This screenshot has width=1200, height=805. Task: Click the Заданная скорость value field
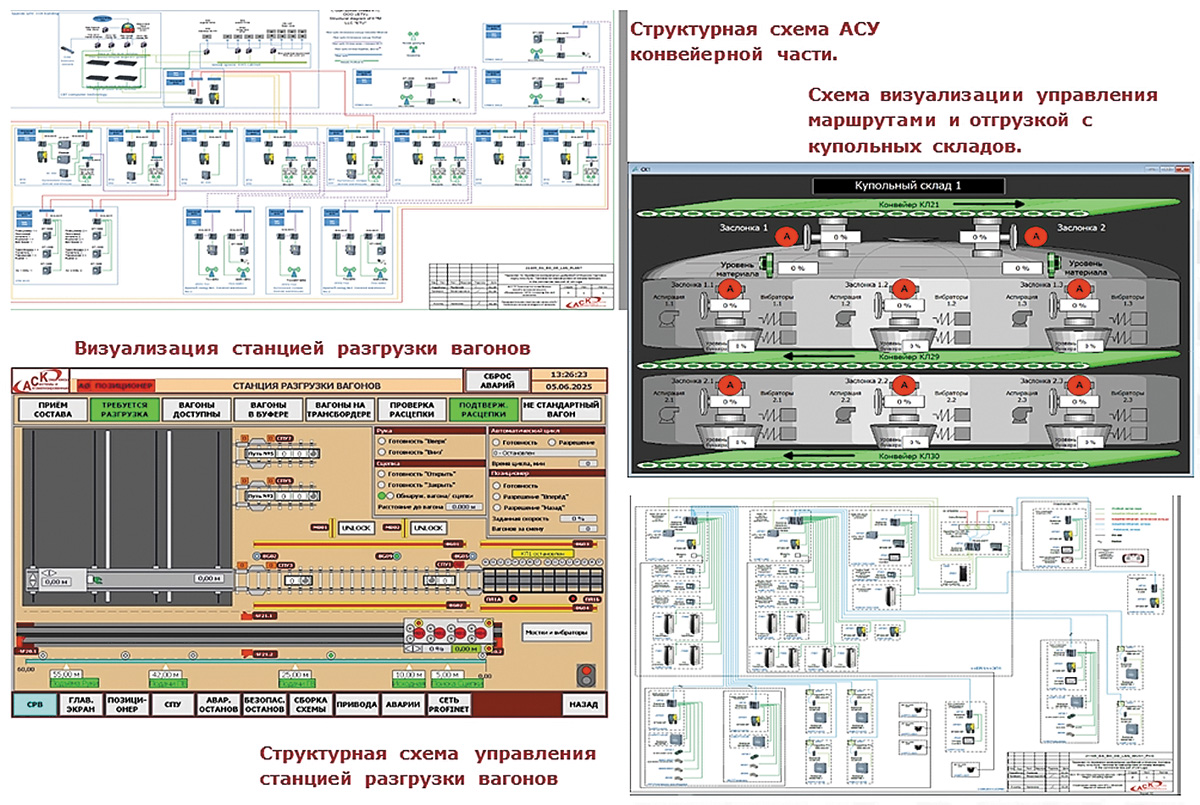[x=577, y=518]
